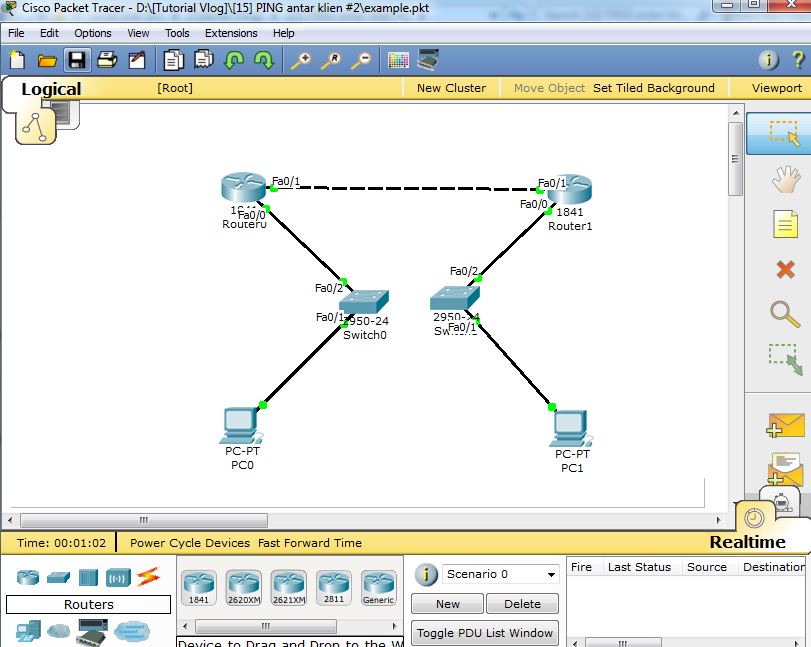Click the Network Information icon

pyautogui.click(x=768, y=60)
